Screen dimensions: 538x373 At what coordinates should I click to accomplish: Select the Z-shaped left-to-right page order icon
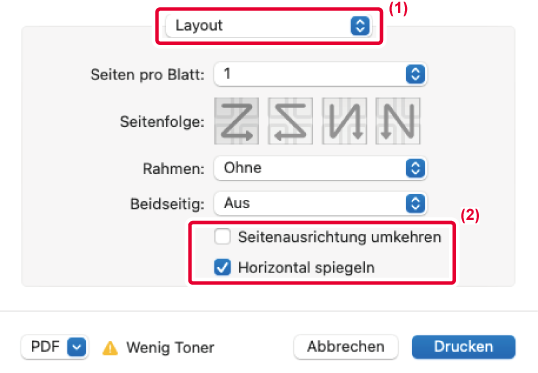click(x=237, y=121)
